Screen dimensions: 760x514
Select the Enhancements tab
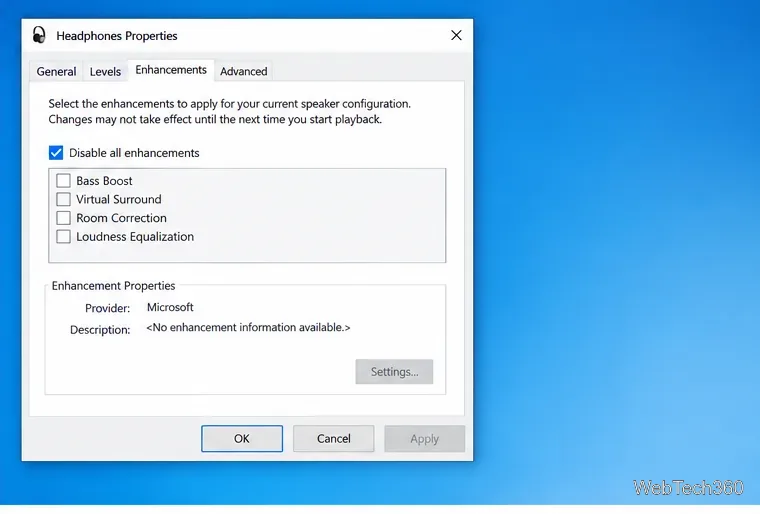click(x=171, y=70)
